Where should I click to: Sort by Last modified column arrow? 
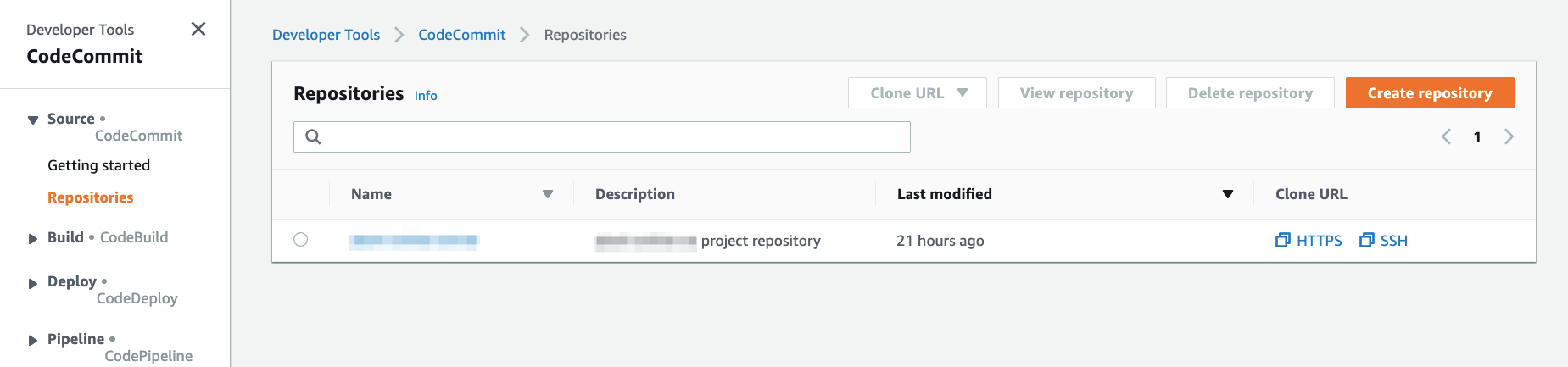click(1227, 194)
